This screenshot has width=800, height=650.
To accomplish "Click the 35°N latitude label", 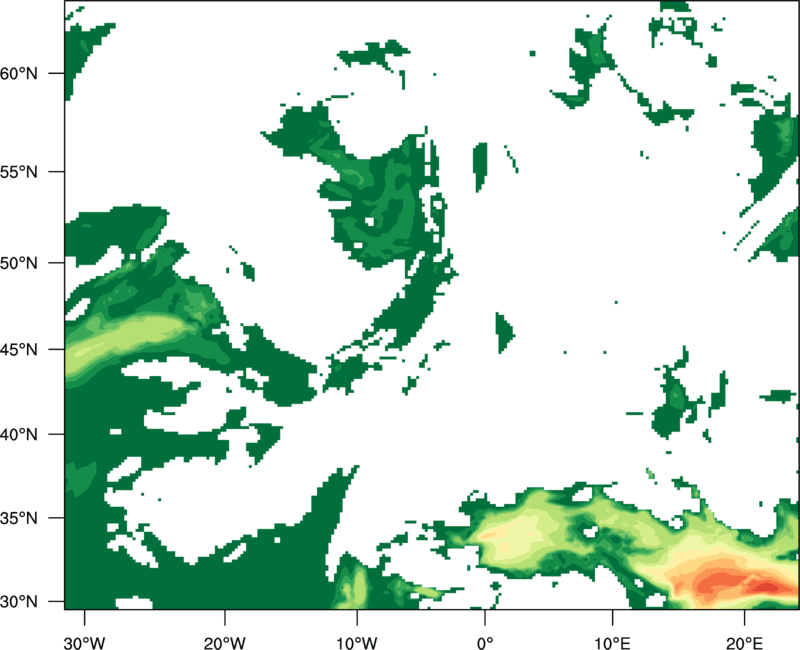I will tap(19, 518).
